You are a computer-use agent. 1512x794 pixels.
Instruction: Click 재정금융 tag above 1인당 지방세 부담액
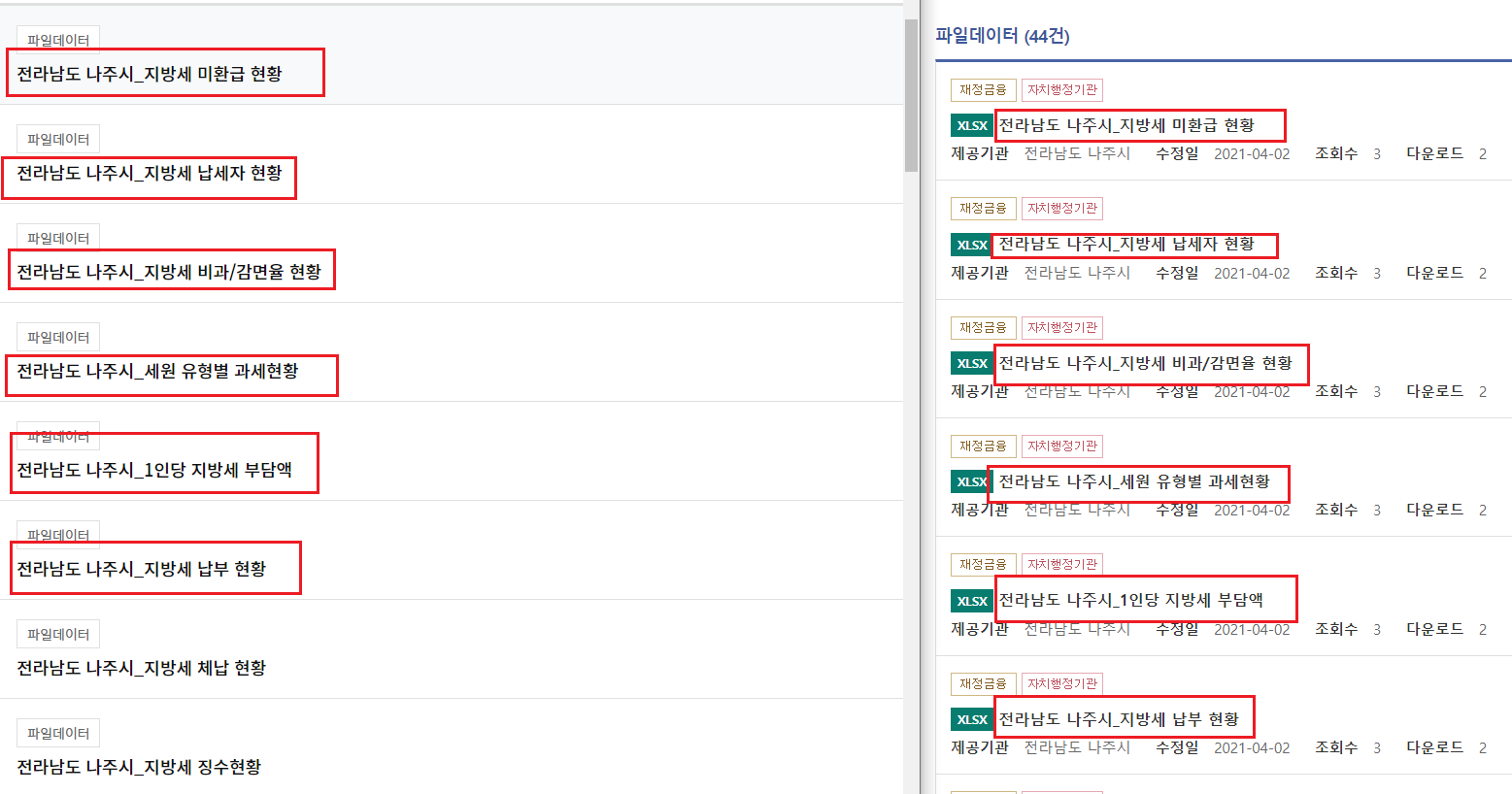tap(984, 564)
